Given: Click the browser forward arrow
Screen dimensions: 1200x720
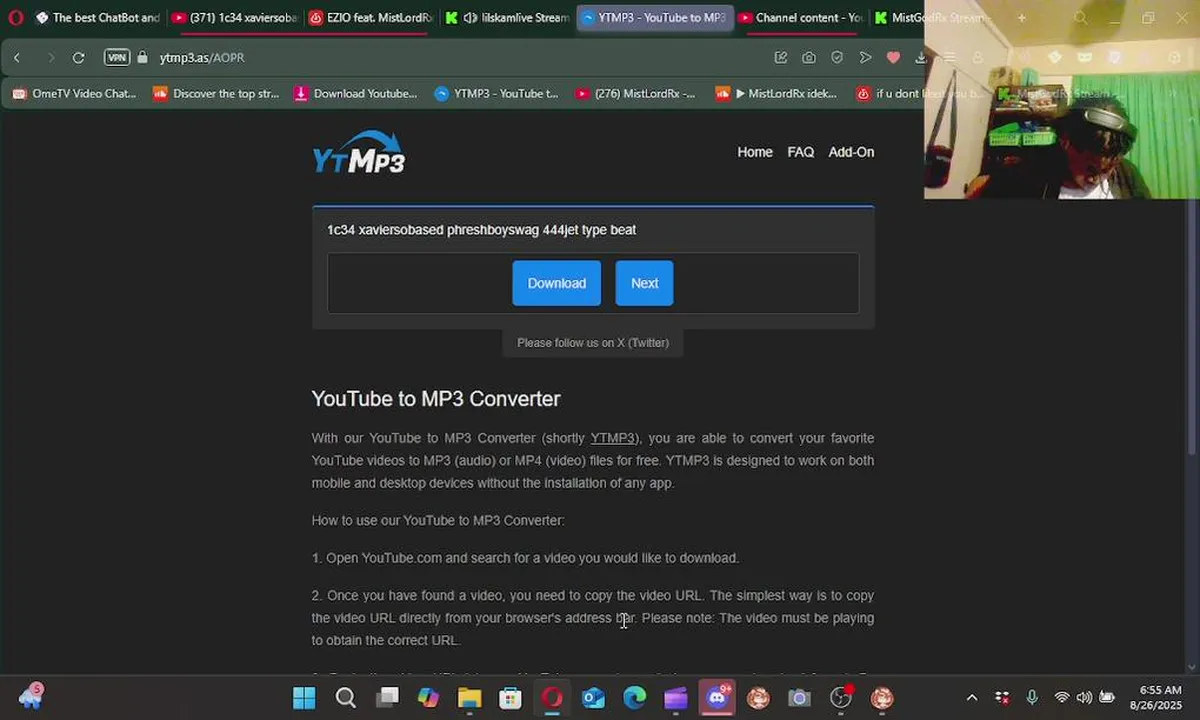Looking at the screenshot, I should pos(51,58).
